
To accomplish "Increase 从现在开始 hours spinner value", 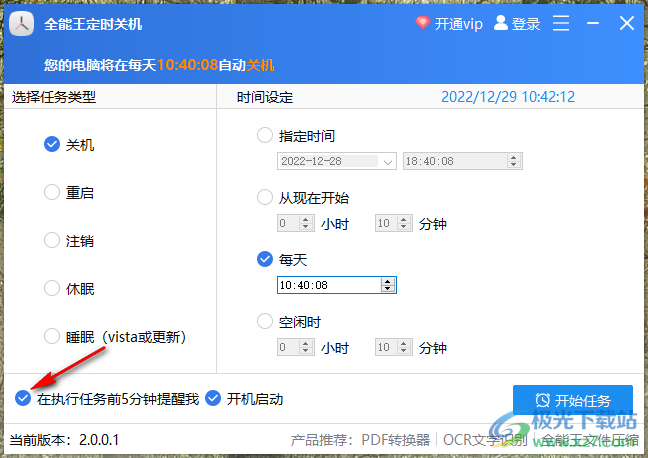I will pyautogui.click(x=305, y=219).
